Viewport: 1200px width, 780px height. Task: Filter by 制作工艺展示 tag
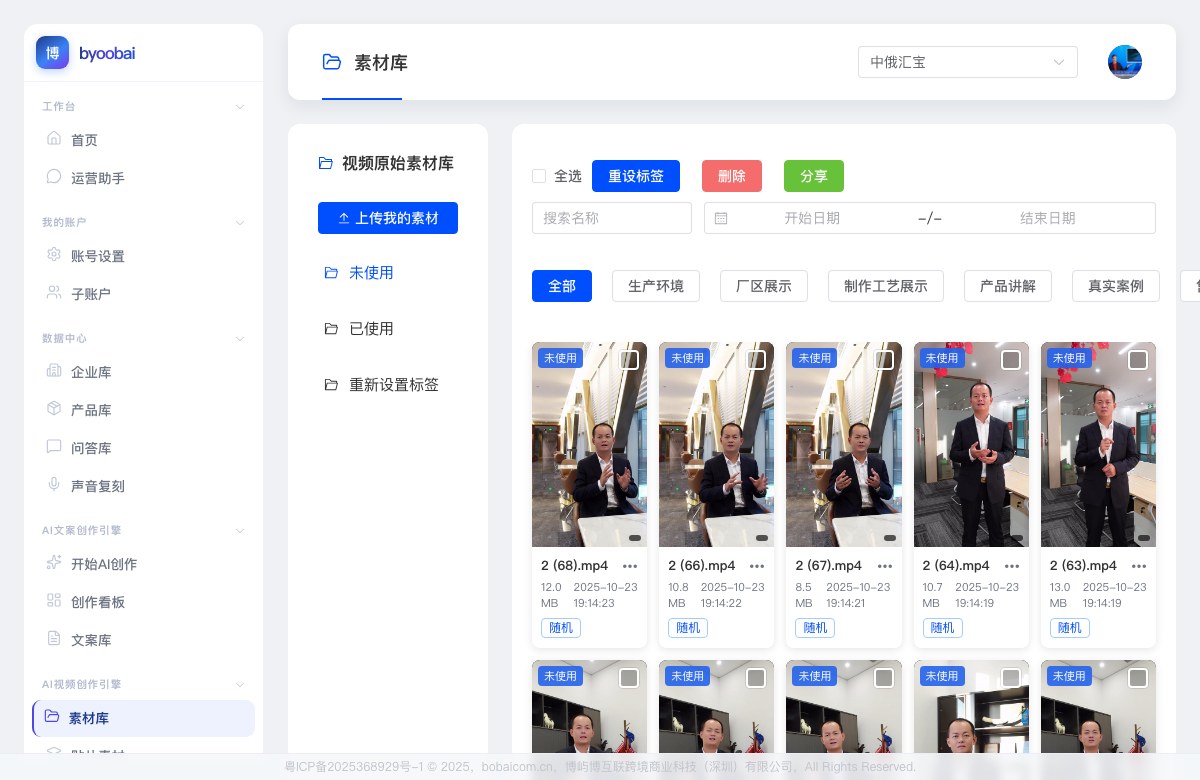[x=886, y=286]
